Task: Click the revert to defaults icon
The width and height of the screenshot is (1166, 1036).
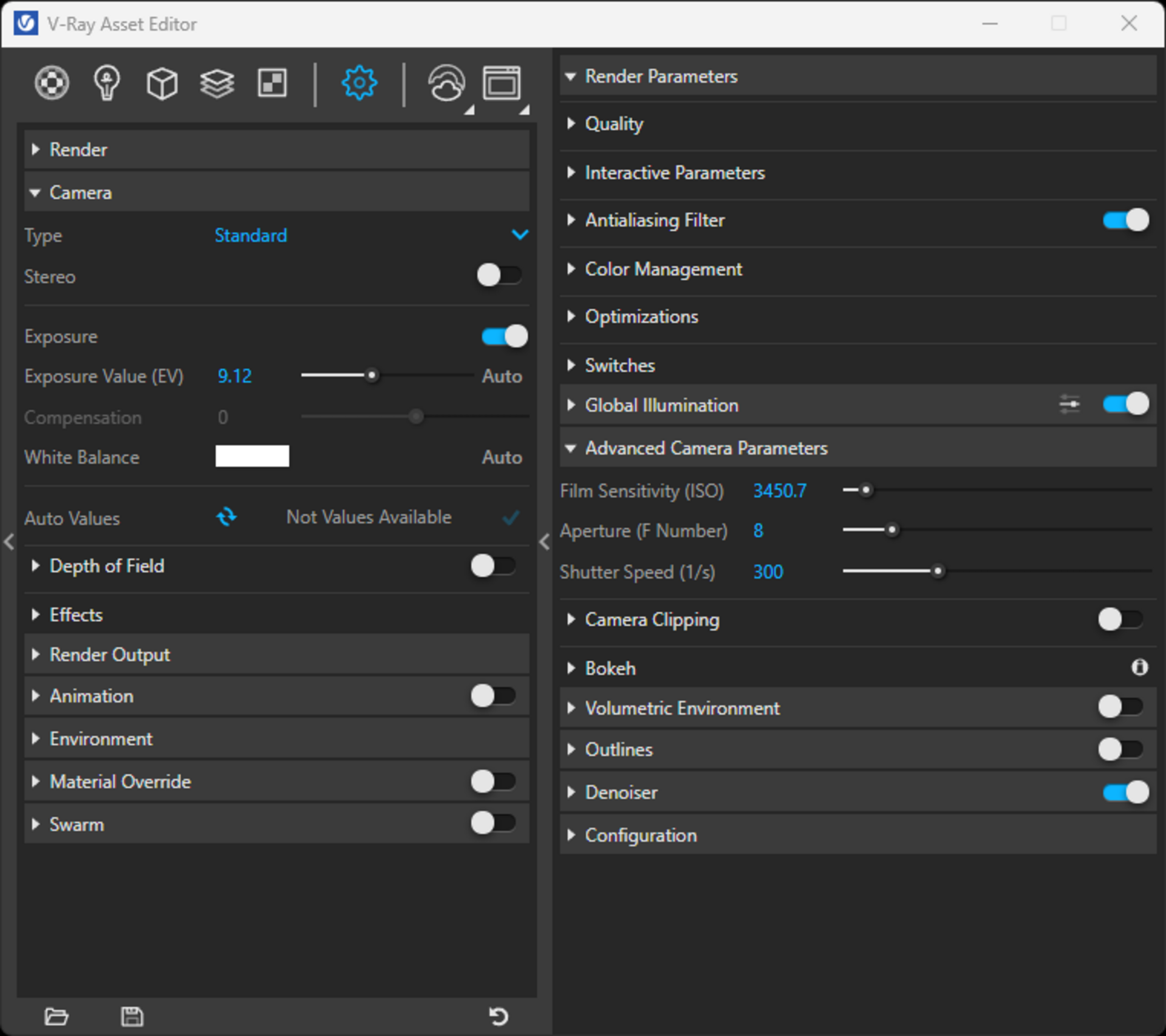Action: 499,1016
